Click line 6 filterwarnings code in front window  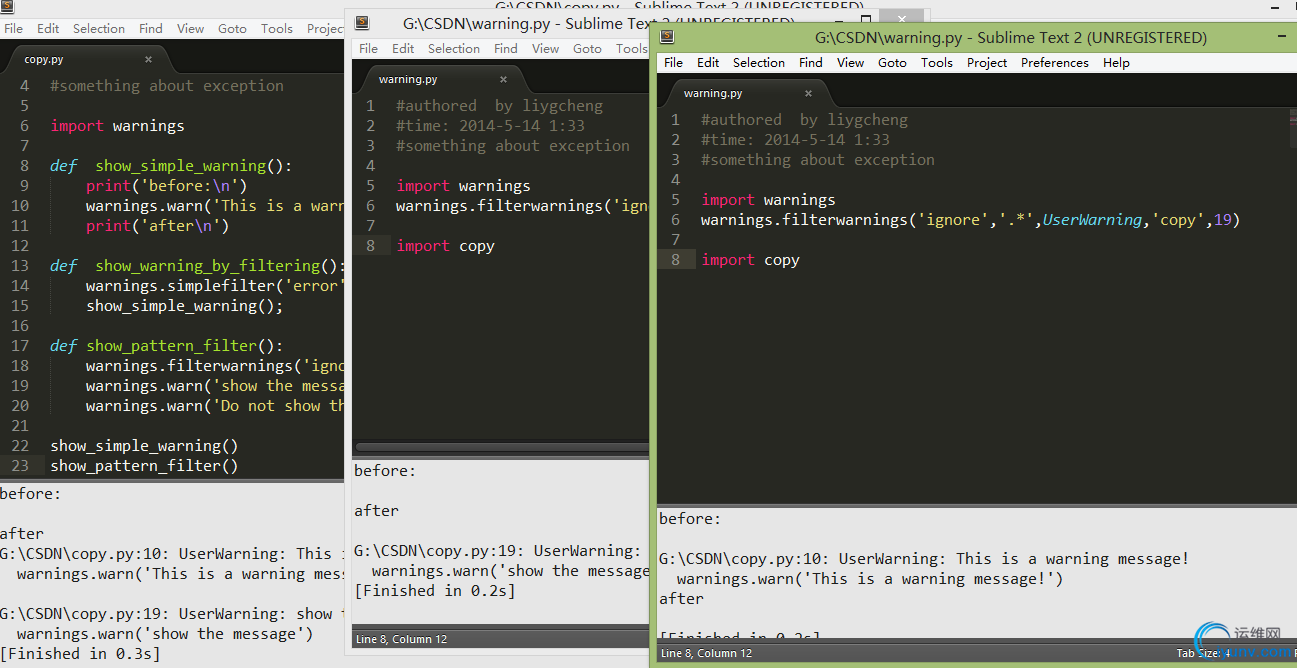[970, 220]
